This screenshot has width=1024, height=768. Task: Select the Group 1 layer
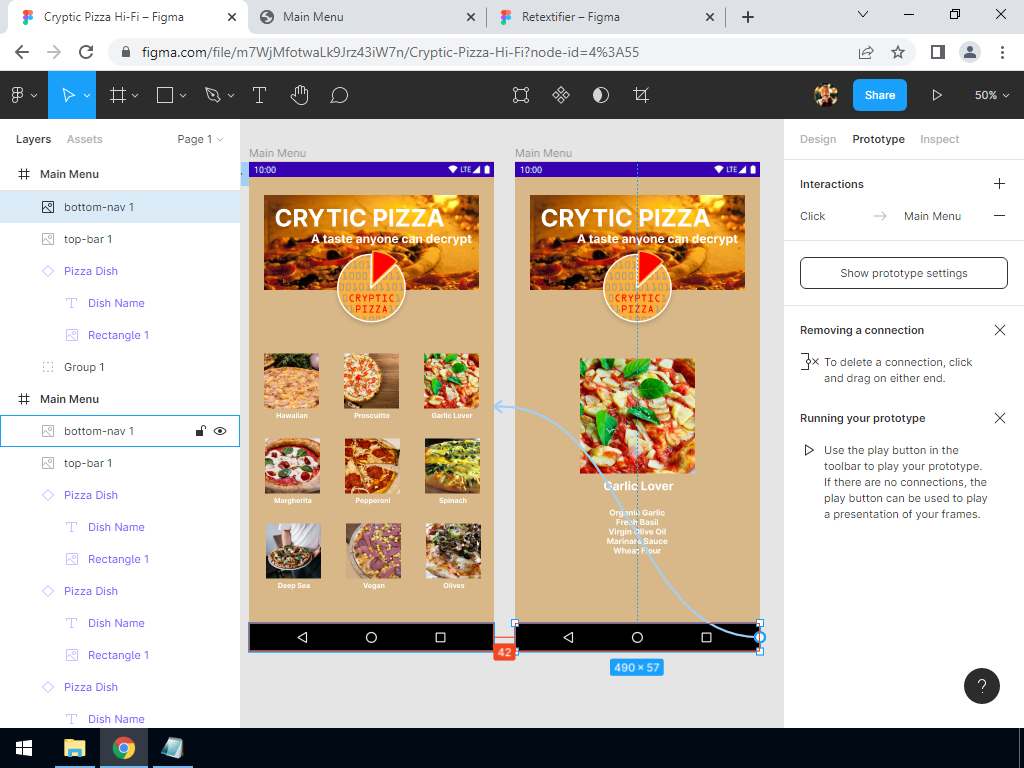120,367
